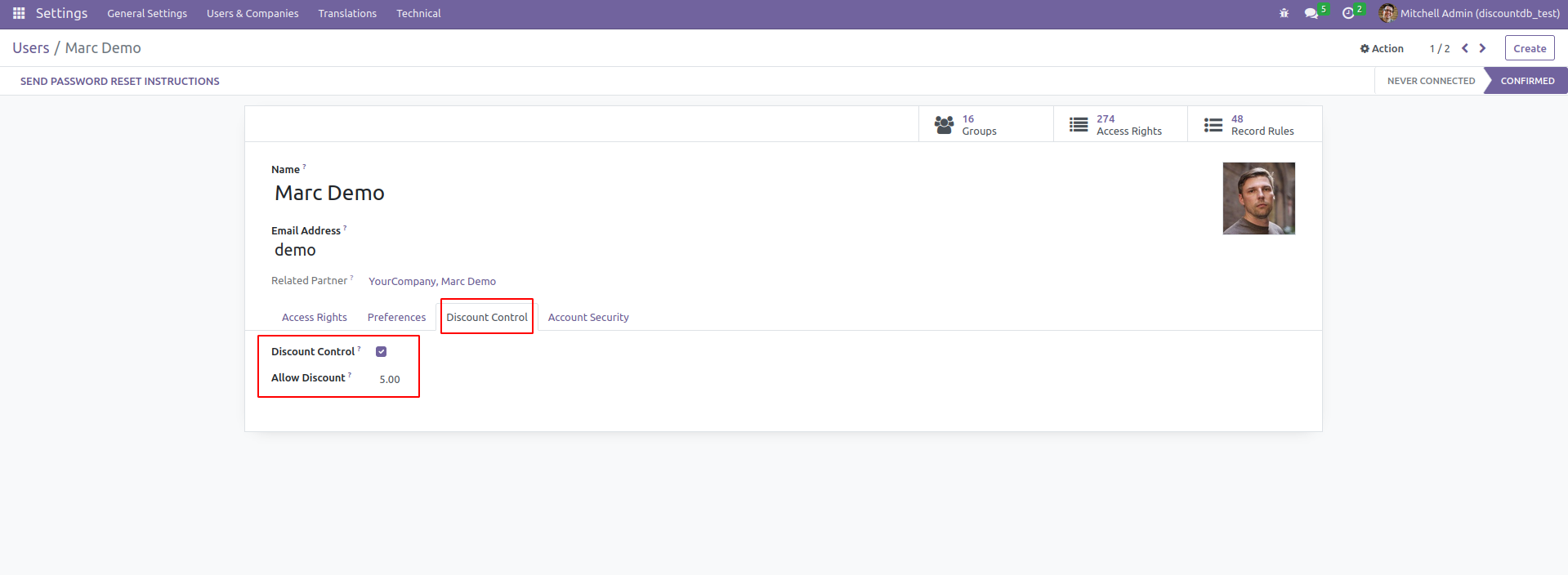
Task: Switch to Account Security tab
Action: point(588,317)
